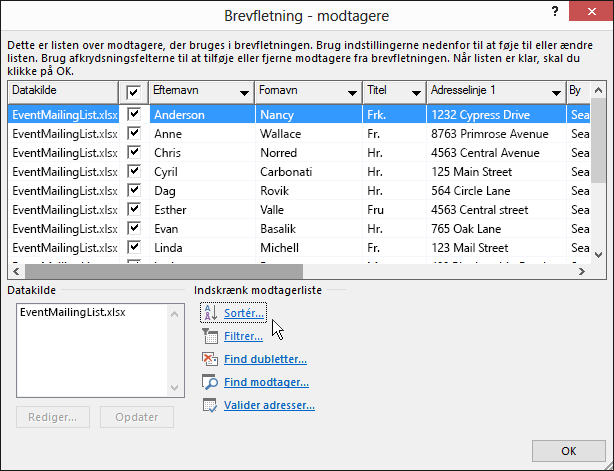Click the horizontal scrollbar left arrow
This screenshot has height=471, width=614.
pyautogui.click(x=16, y=271)
